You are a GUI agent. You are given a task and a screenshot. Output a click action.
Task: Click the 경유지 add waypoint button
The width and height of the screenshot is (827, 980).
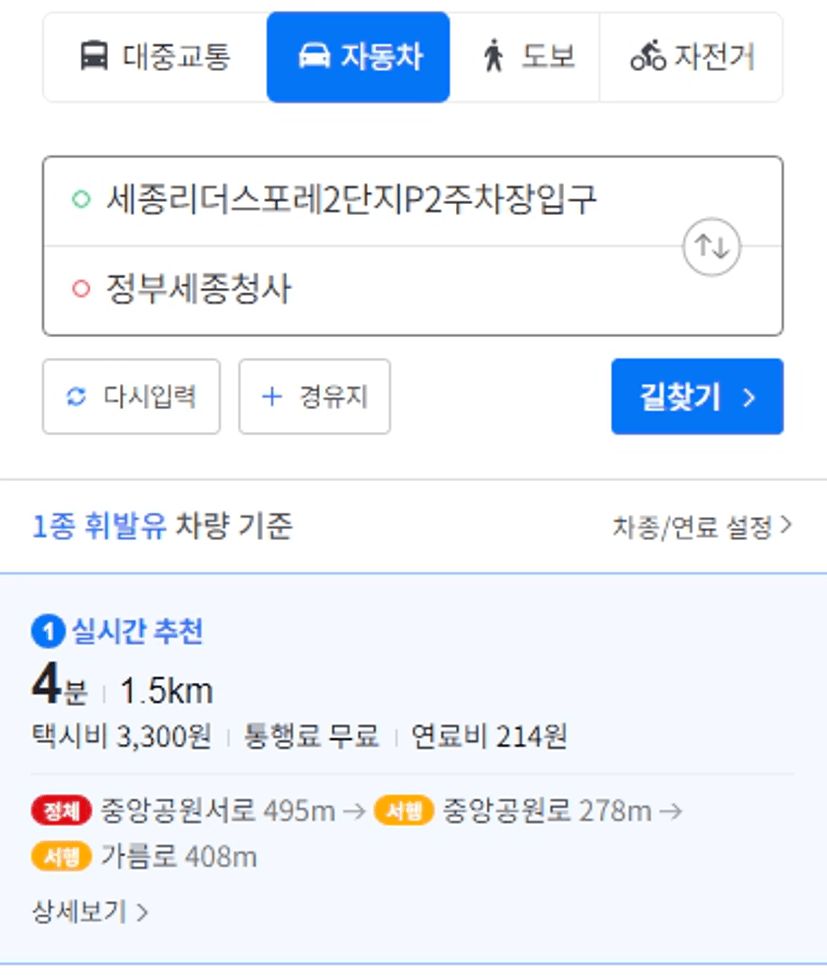314,396
